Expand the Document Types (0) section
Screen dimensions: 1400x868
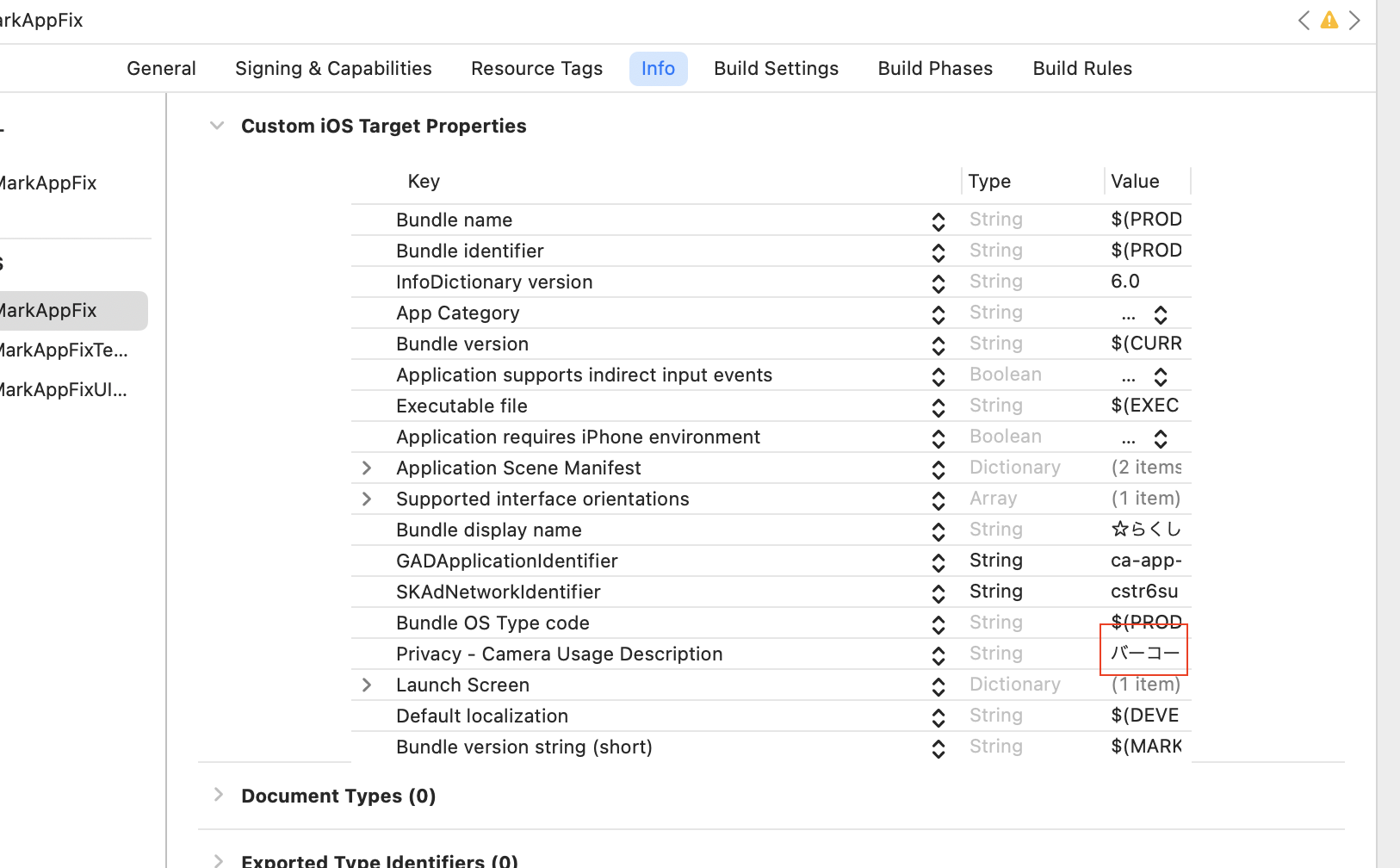click(219, 795)
